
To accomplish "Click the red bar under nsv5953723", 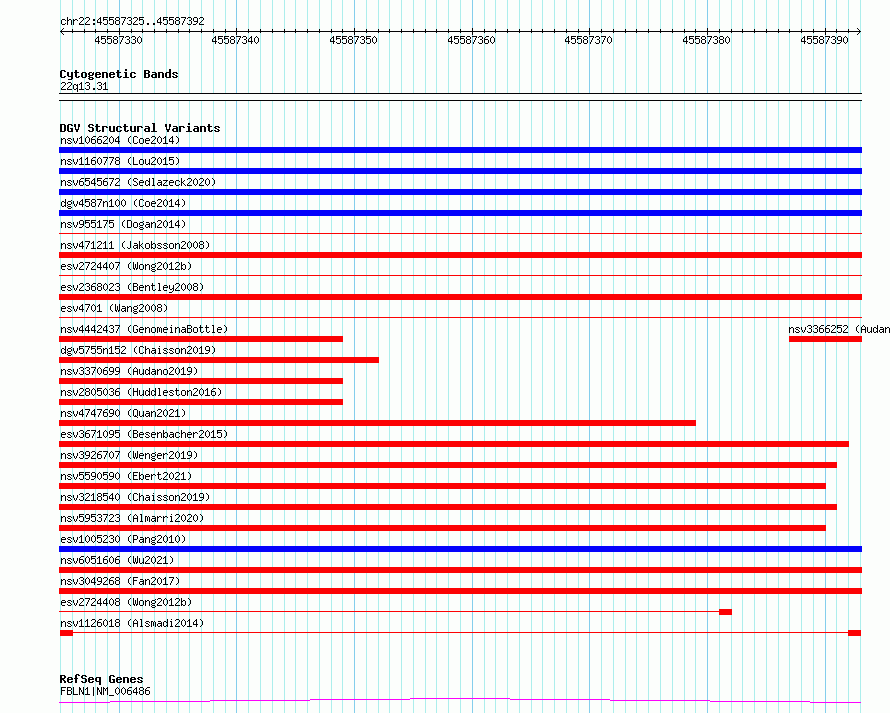I will point(442,528).
